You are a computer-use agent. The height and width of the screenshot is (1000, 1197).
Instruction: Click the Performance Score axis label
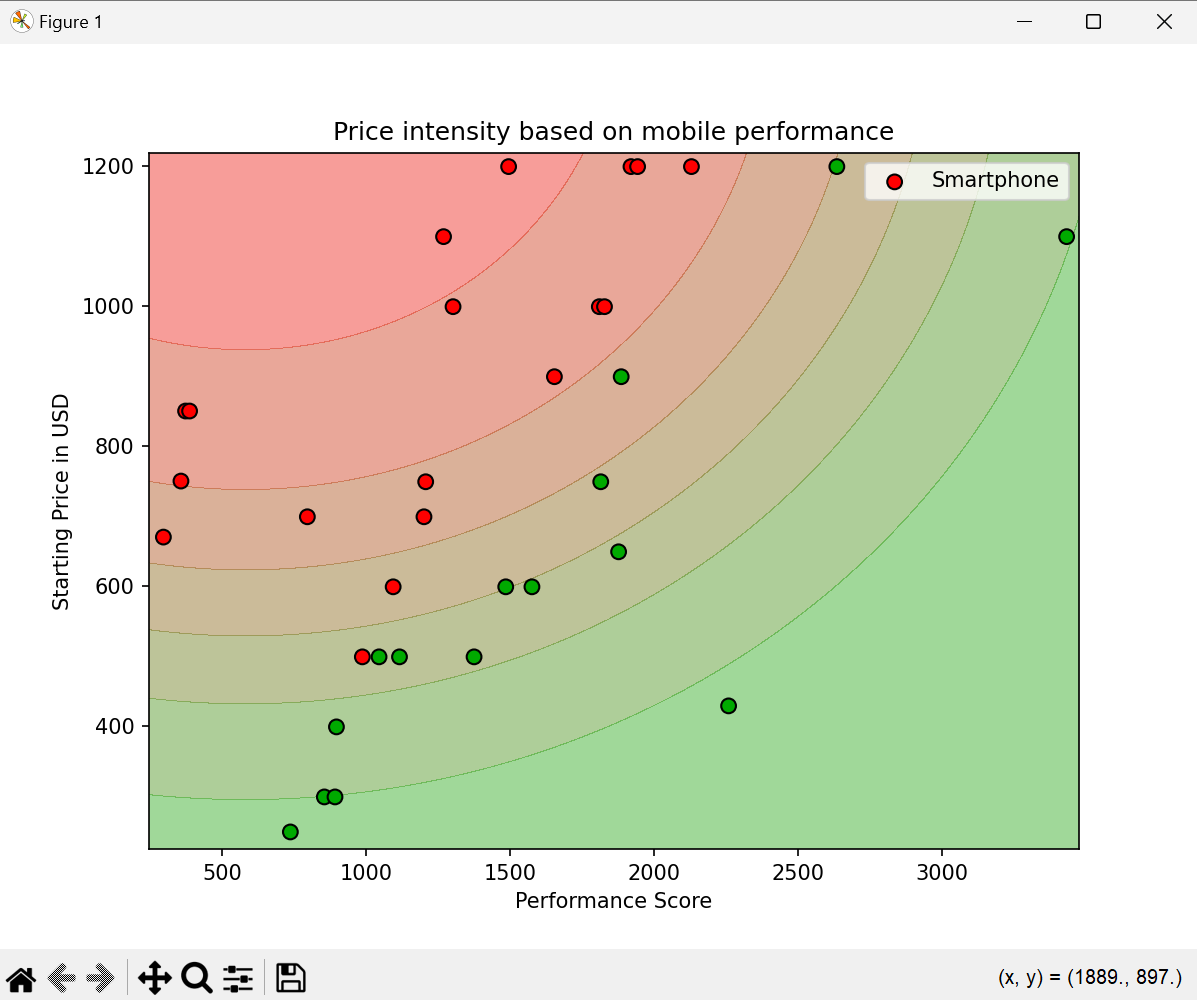[613, 901]
